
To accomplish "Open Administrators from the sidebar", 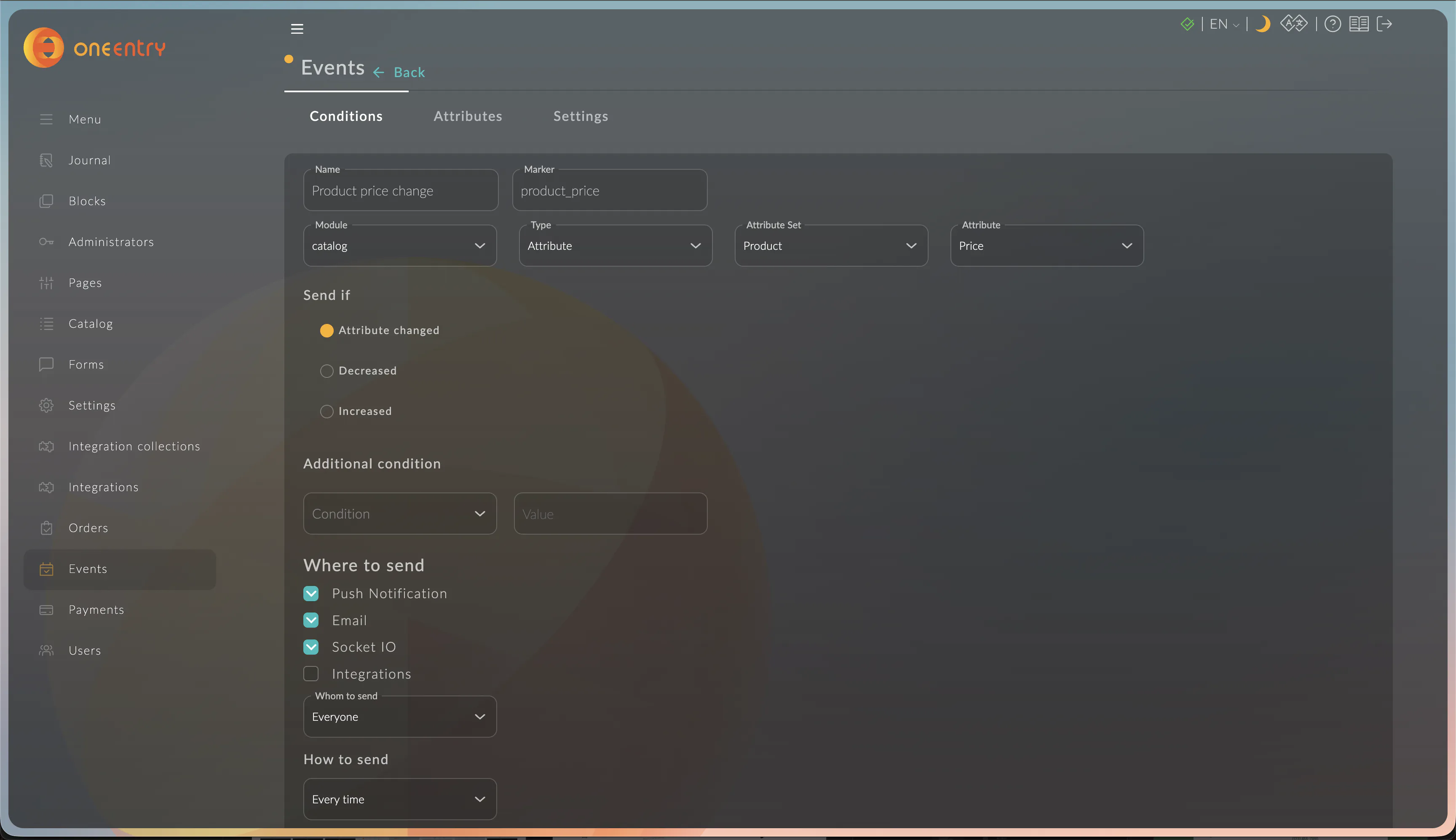I will pyautogui.click(x=111, y=242).
